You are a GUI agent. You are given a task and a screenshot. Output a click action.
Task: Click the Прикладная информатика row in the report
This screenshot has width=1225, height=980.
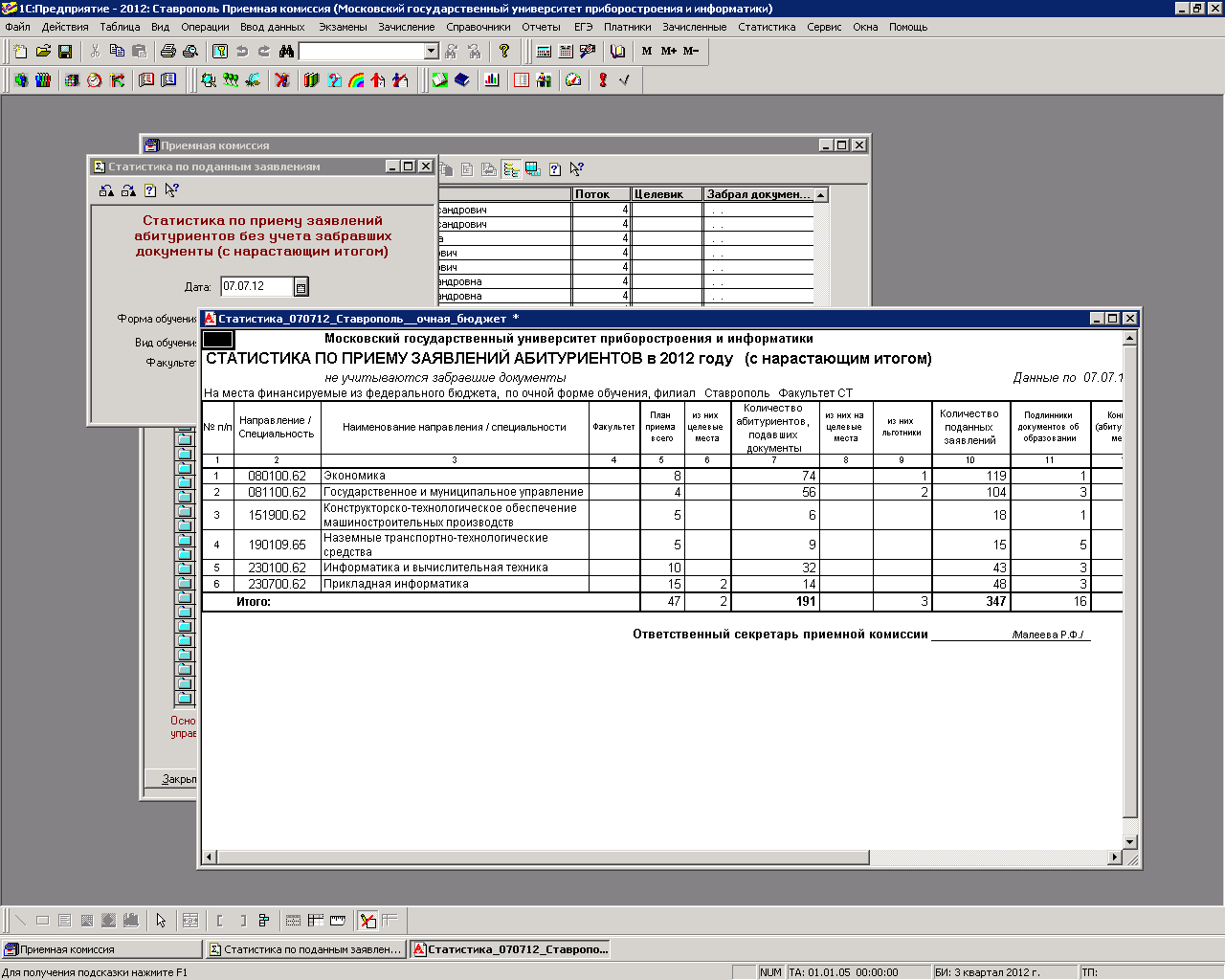click(661, 584)
